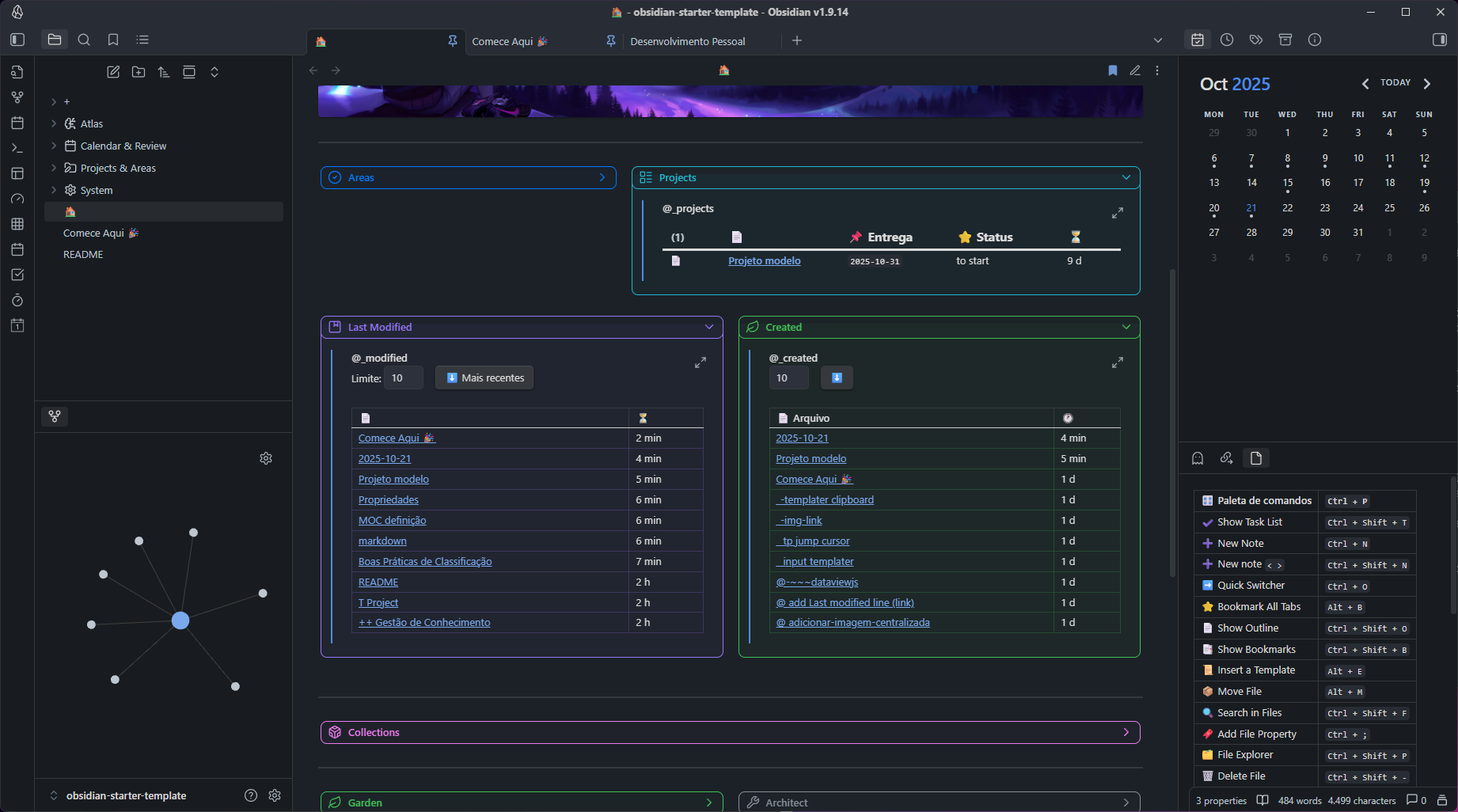Click the edit pencil icon in note header
Viewport: 1458px width, 812px height.
tap(1134, 70)
